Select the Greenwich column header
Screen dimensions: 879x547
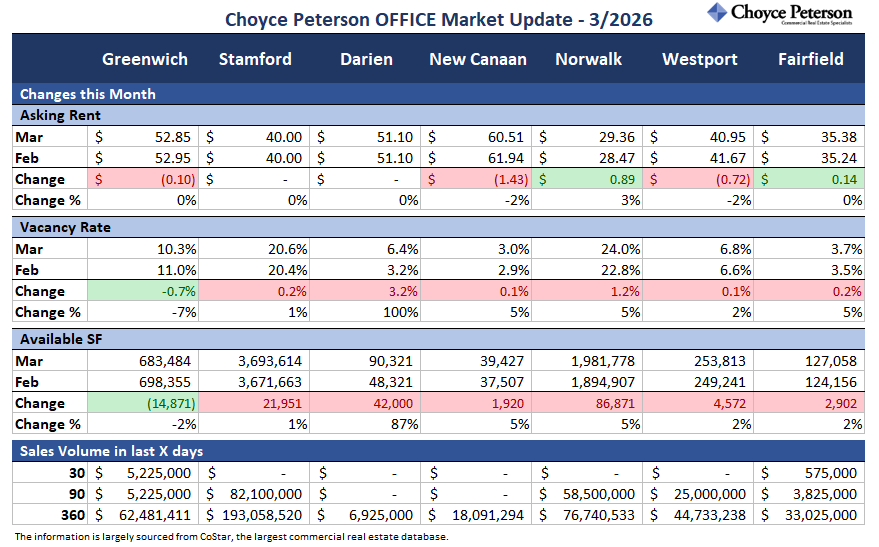pyautogui.click(x=145, y=59)
